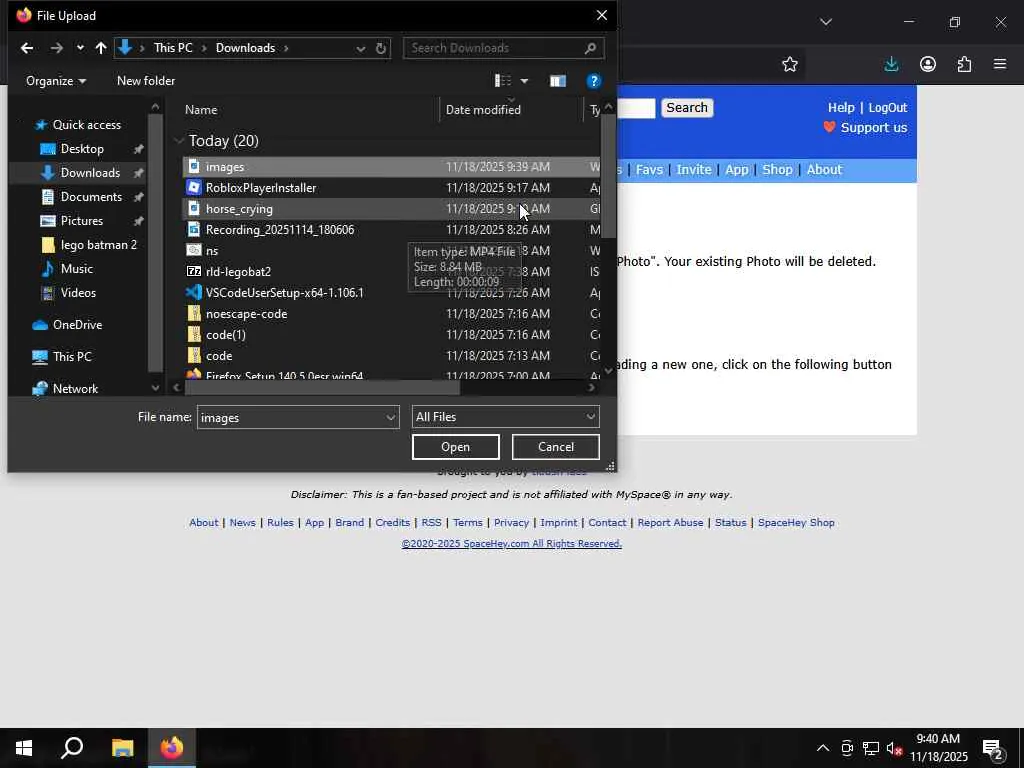Viewport: 1024px width, 768px height.
Task: Refresh the Downloads folder listing
Action: click(x=381, y=48)
